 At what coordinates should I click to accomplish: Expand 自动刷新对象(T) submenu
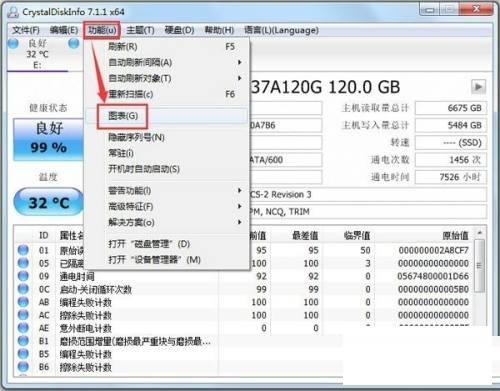(167, 78)
